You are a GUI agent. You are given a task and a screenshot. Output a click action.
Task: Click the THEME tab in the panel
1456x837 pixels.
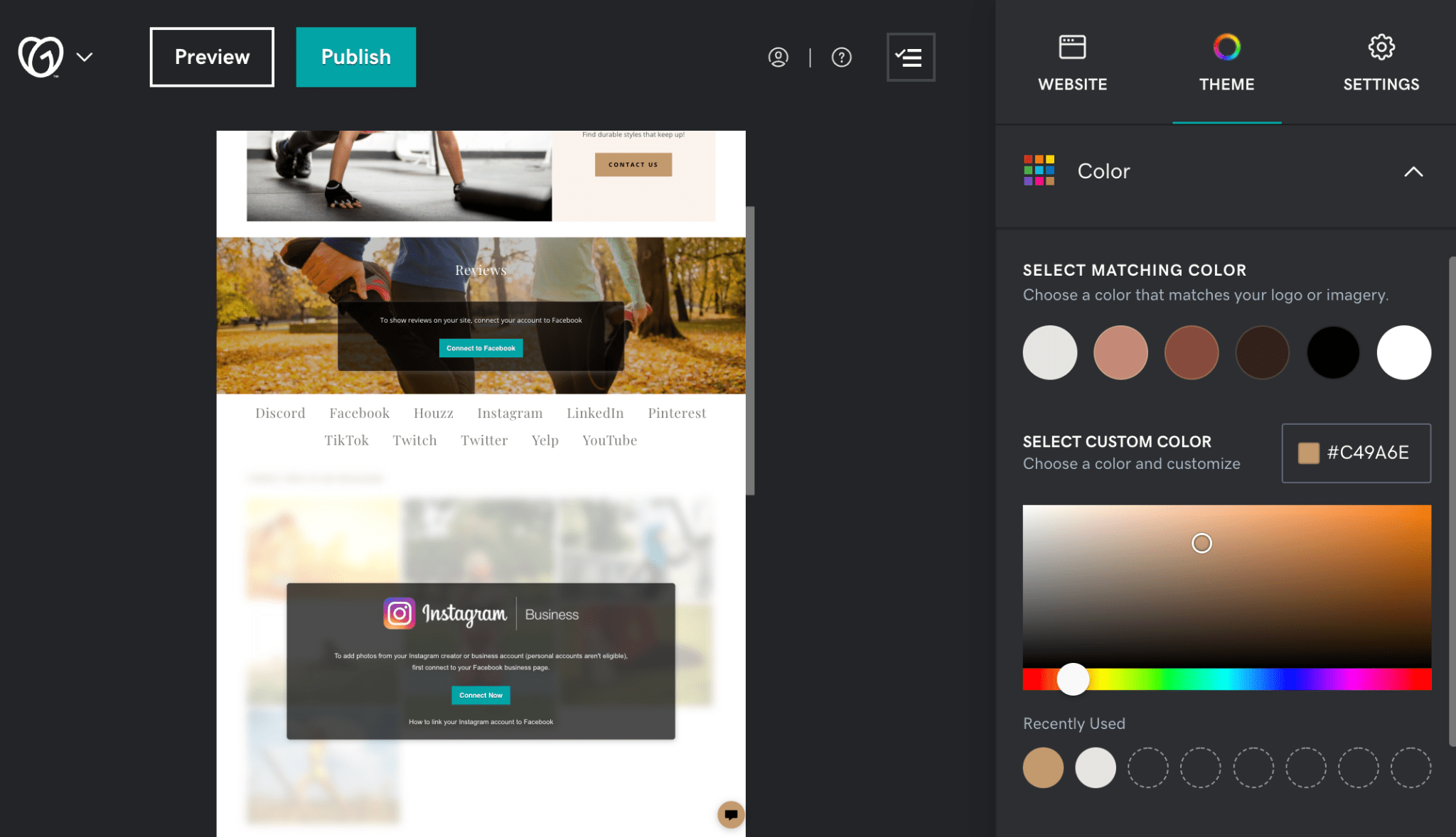coord(1227,62)
